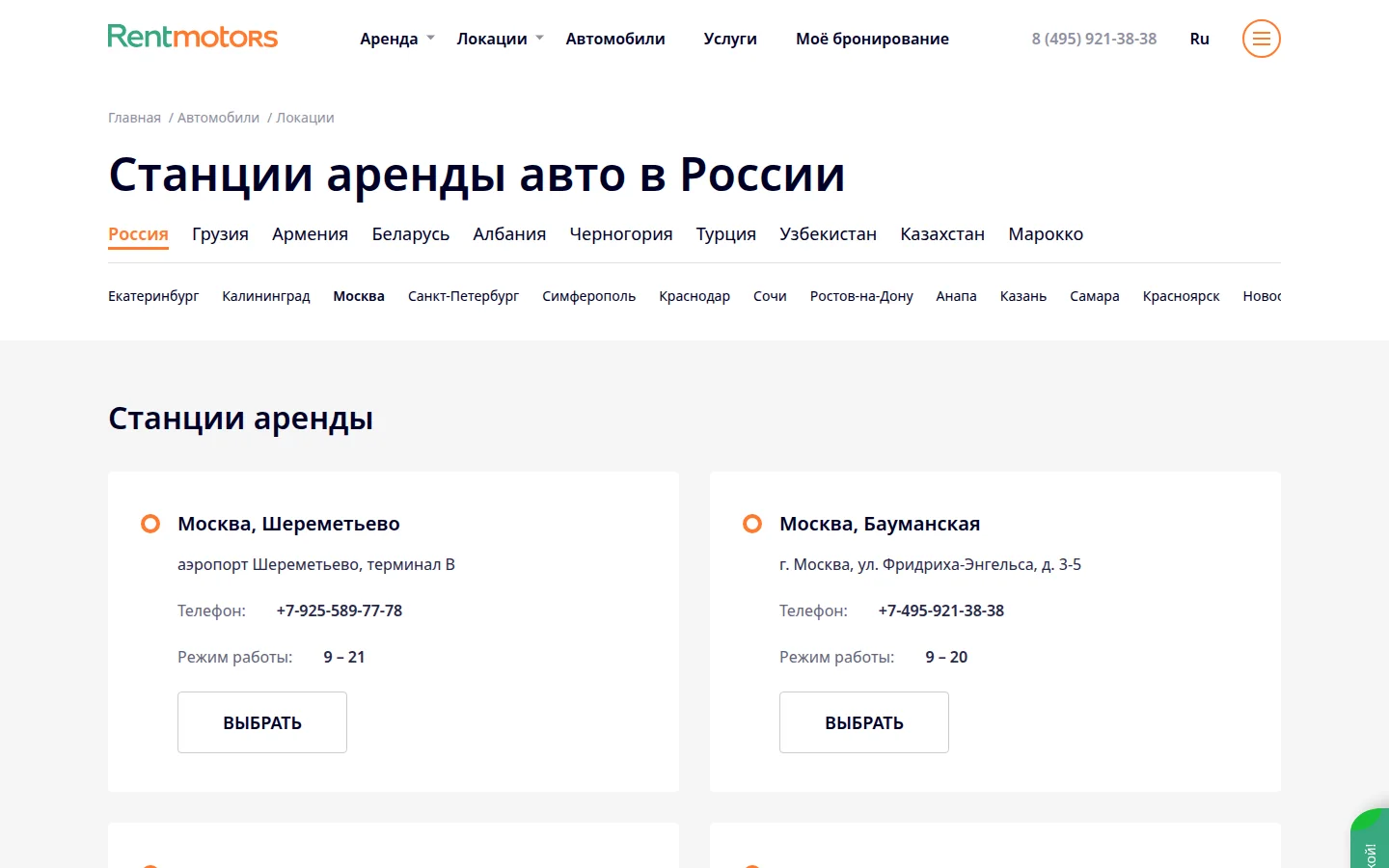Click ВЫБРАТЬ for Москва, Бауманская
The height and width of the screenshot is (868, 1389).
864,722
